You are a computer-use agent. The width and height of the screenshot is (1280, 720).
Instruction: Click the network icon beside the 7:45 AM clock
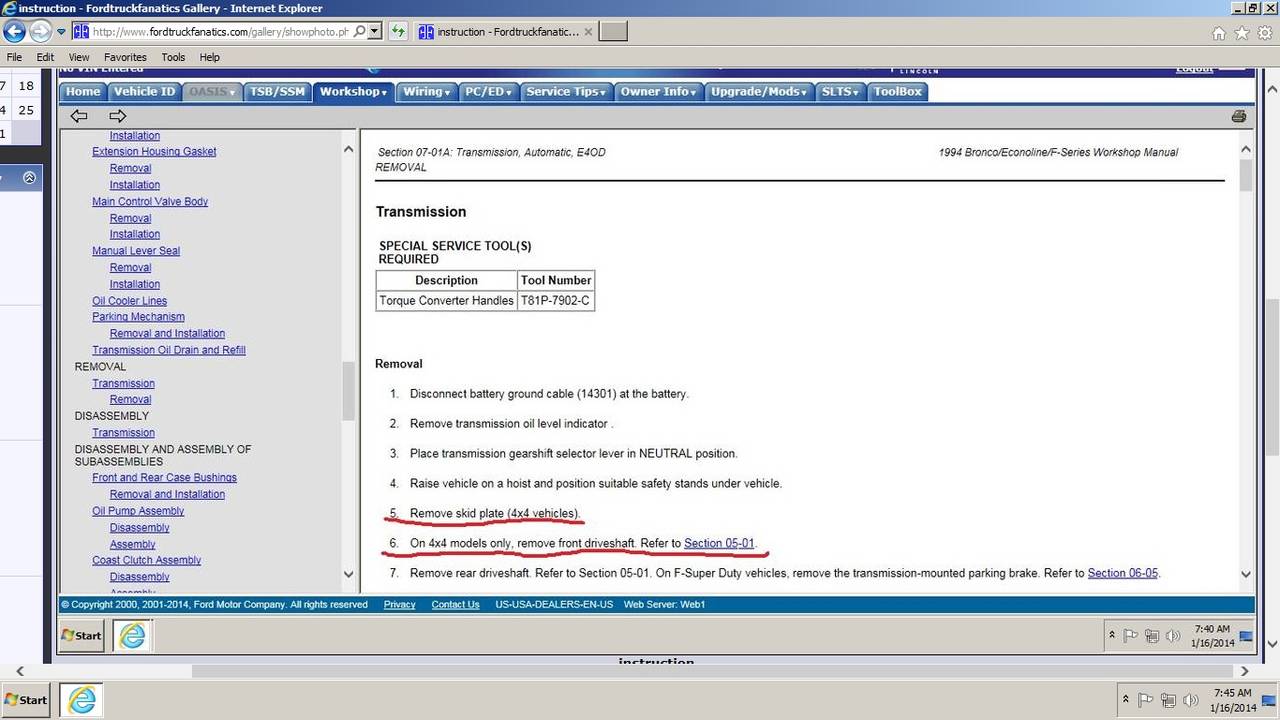coord(1167,700)
